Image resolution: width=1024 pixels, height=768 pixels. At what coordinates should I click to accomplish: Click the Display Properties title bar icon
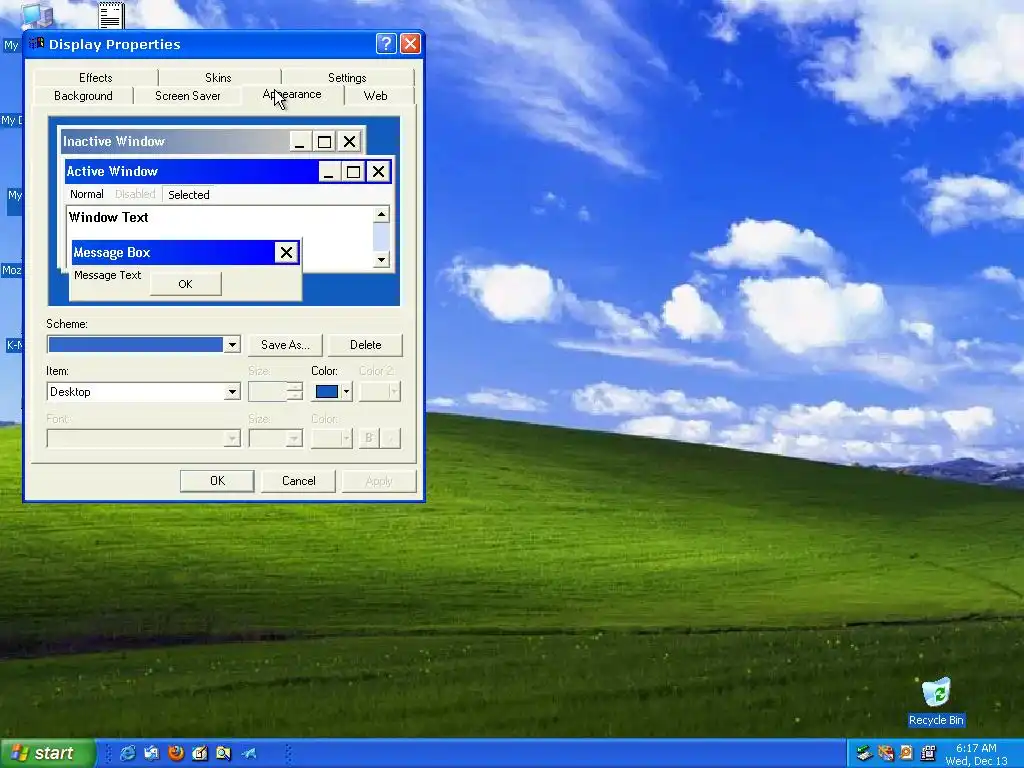pos(37,44)
